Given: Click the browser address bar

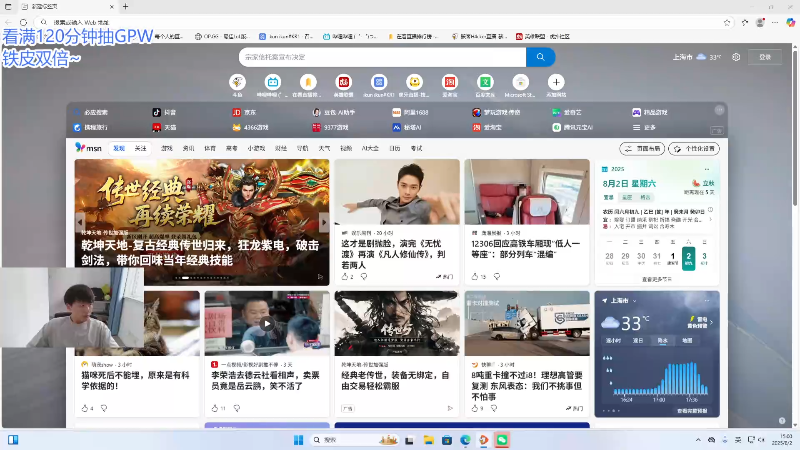Looking at the screenshot, I should pyautogui.click(x=383, y=22).
